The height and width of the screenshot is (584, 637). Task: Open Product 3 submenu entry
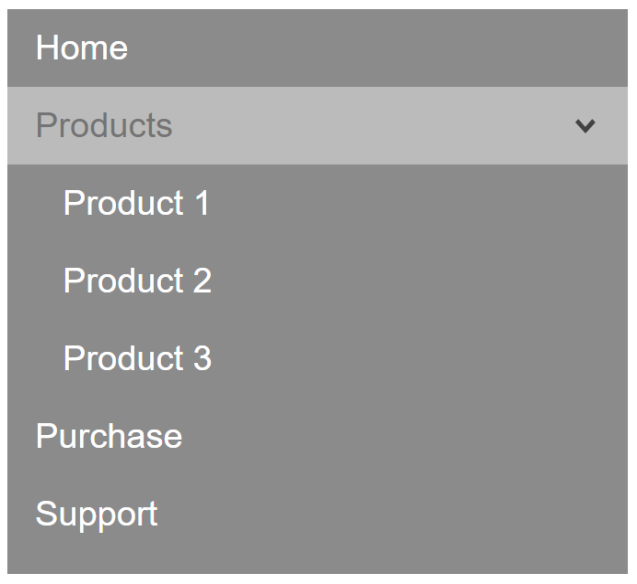click(317, 358)
